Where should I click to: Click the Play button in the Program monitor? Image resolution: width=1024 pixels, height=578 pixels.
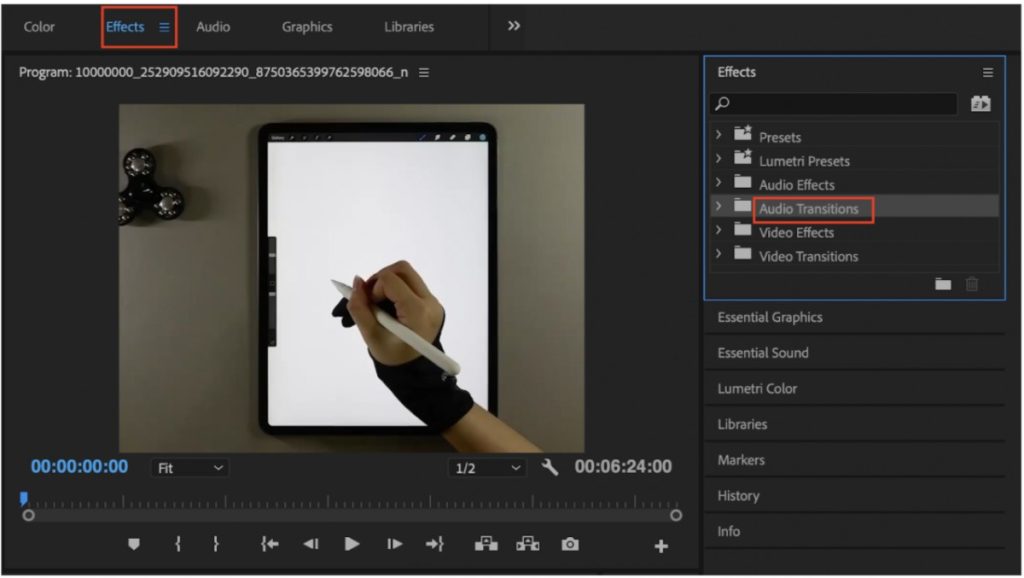353,544
